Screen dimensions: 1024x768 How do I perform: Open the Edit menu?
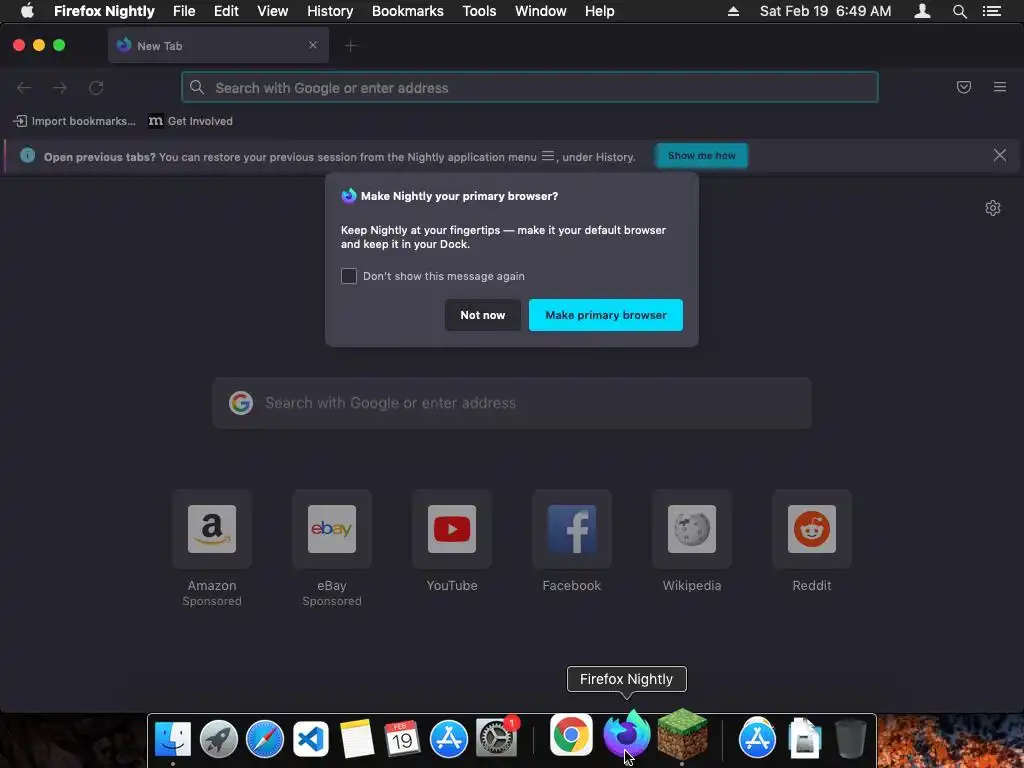(x=226, y=11)
